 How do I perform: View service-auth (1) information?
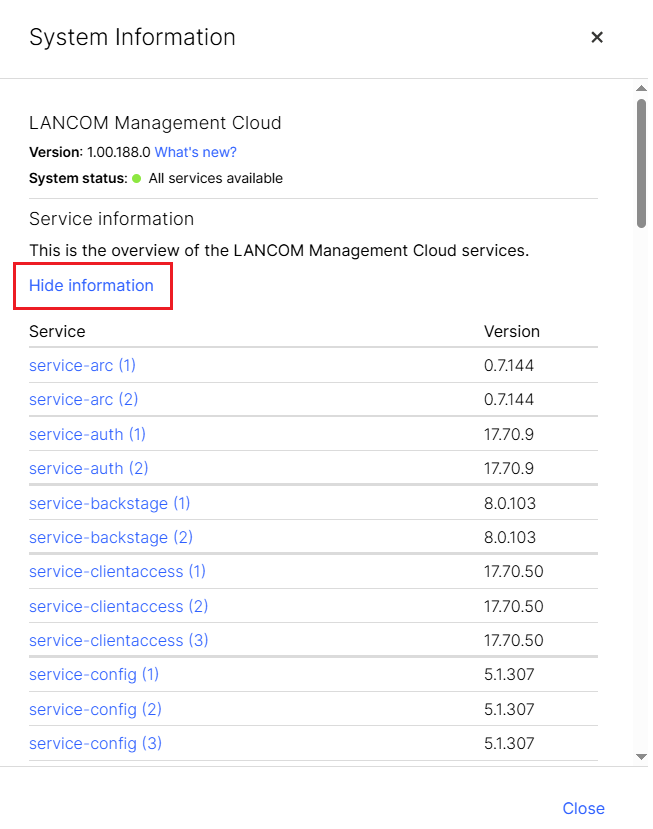pyautogui.click(x=87, y=434)
